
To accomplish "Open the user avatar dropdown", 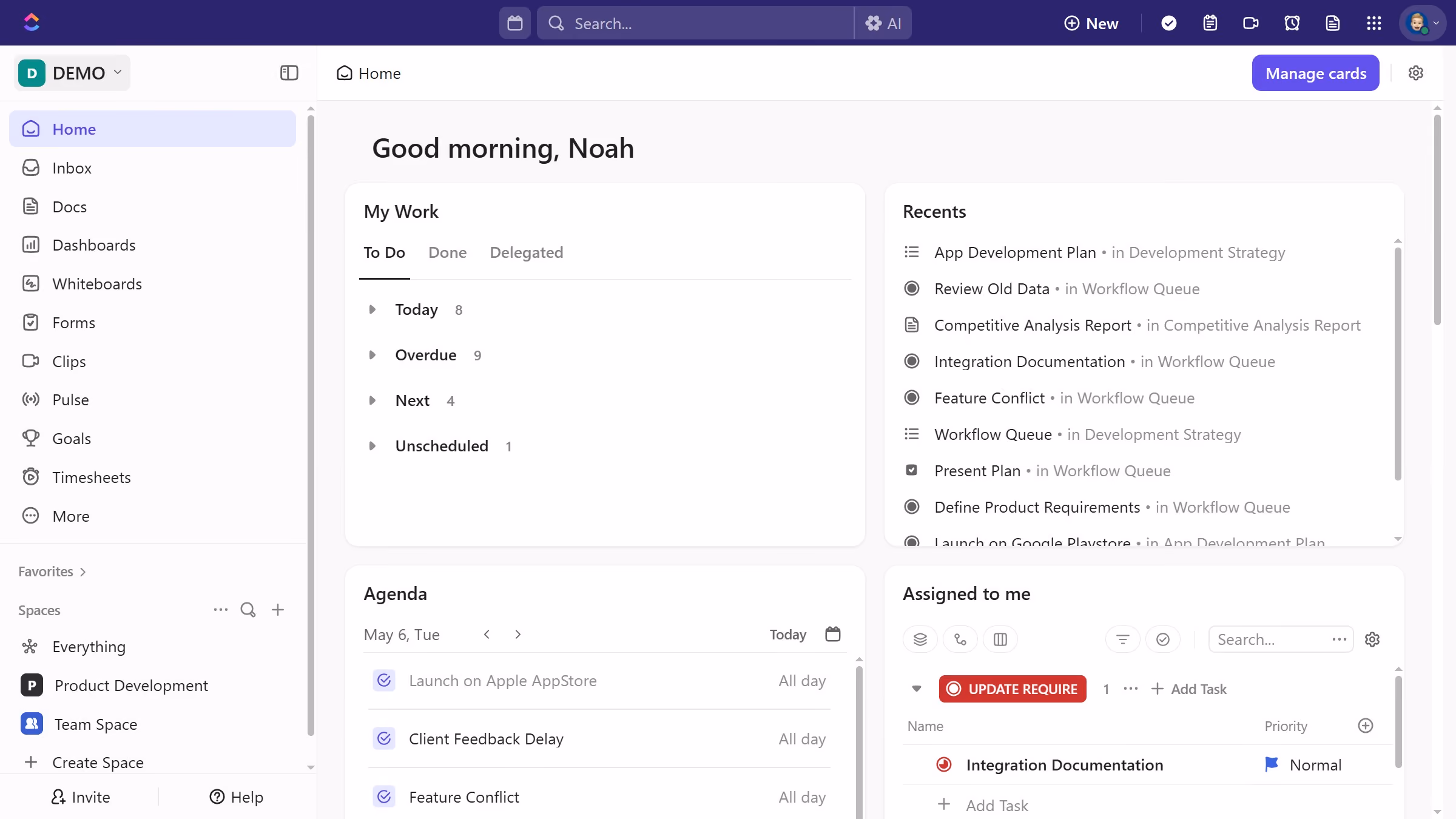I will pos(1423,23).
